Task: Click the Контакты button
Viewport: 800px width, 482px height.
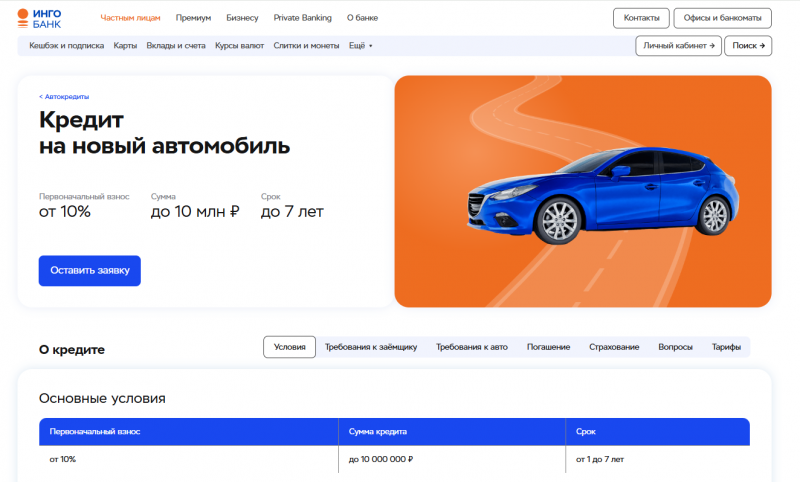Action: click(641, 18)
